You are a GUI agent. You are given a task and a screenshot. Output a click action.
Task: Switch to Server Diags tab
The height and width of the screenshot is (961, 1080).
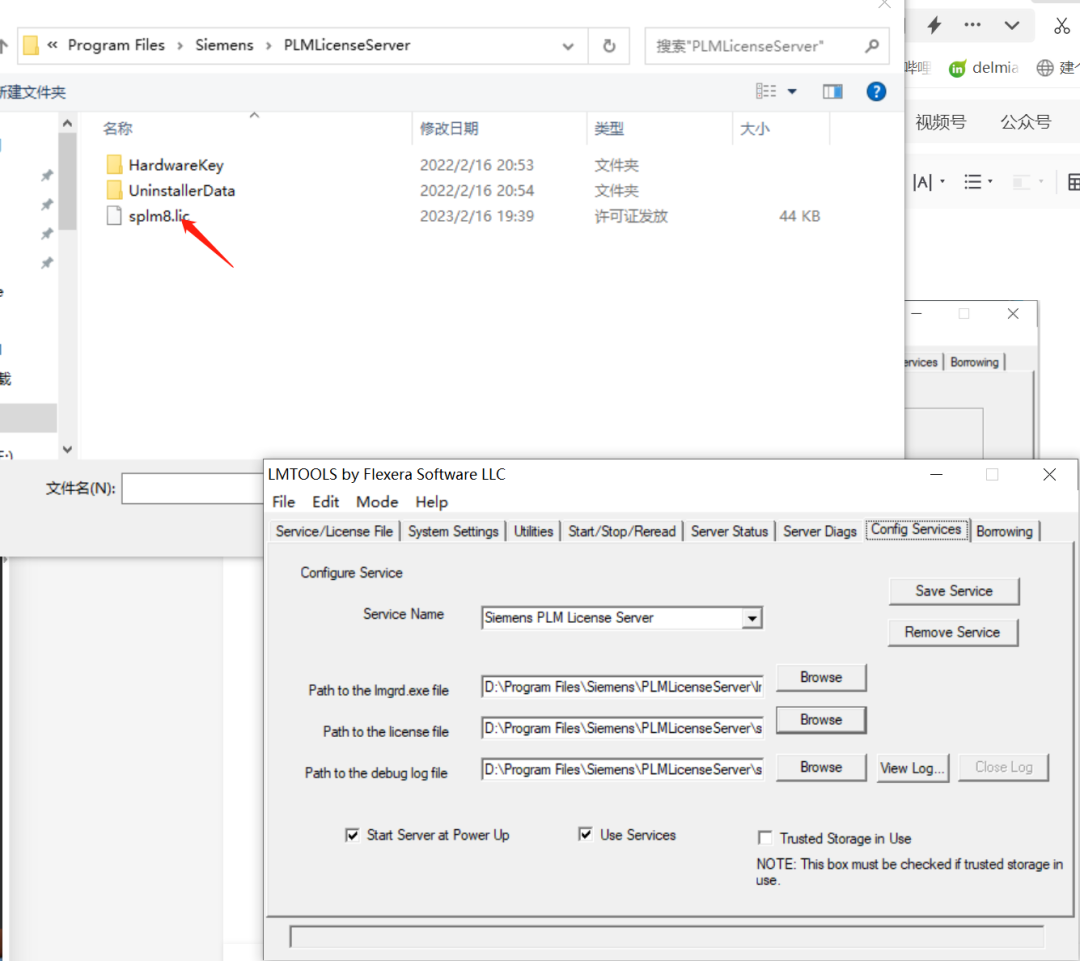tap(820, 531)
